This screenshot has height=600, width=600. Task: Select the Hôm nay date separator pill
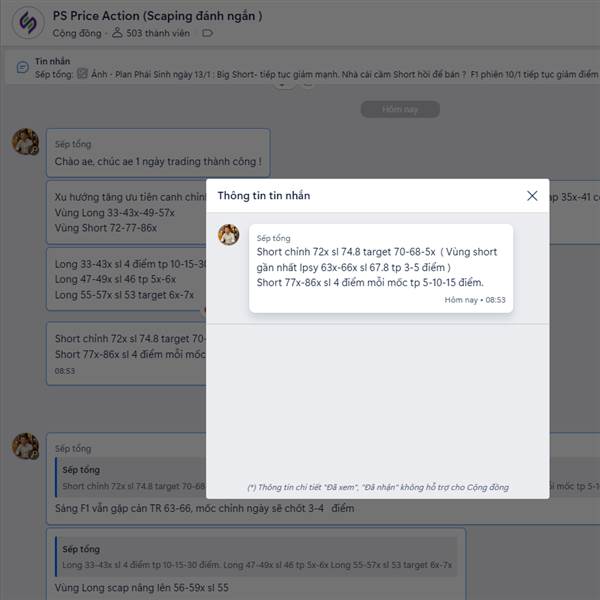pyautogui.click(x=400, y=109)
